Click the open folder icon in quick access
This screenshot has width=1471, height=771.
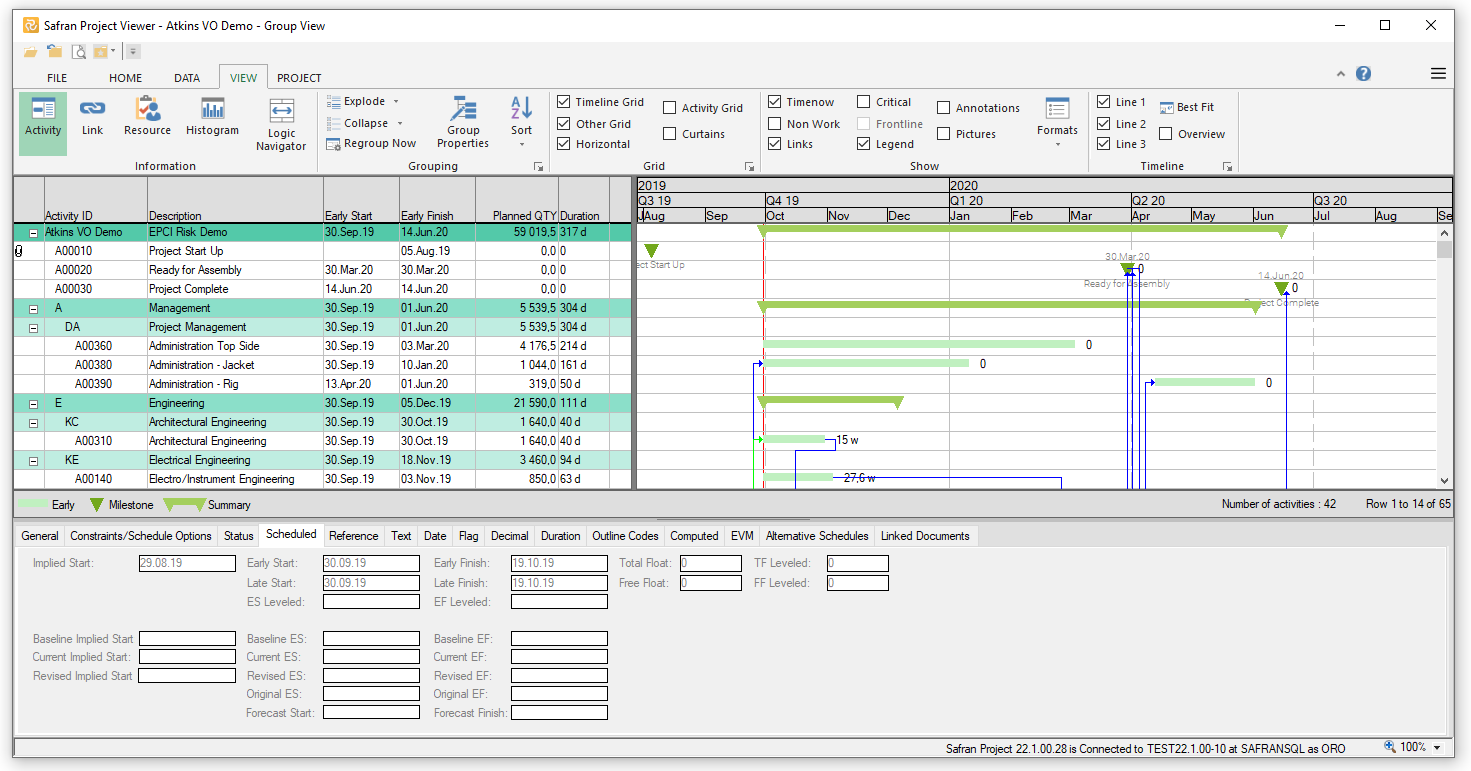click(31, 51)
